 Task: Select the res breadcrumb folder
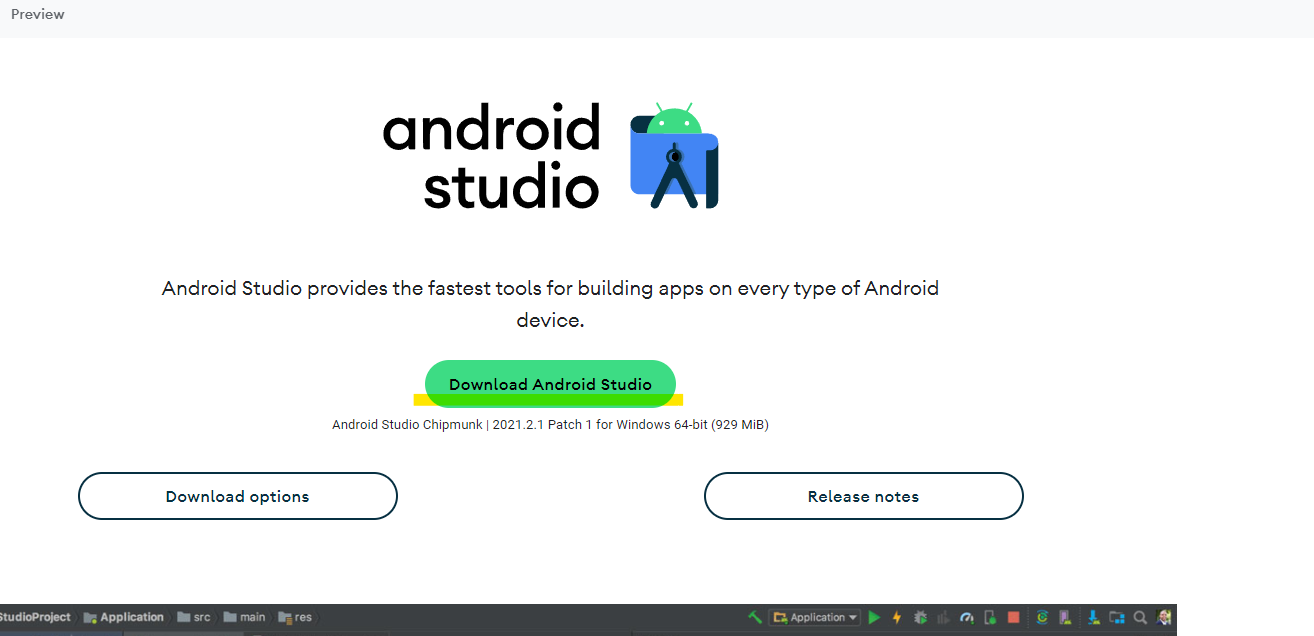coord(295,617)
